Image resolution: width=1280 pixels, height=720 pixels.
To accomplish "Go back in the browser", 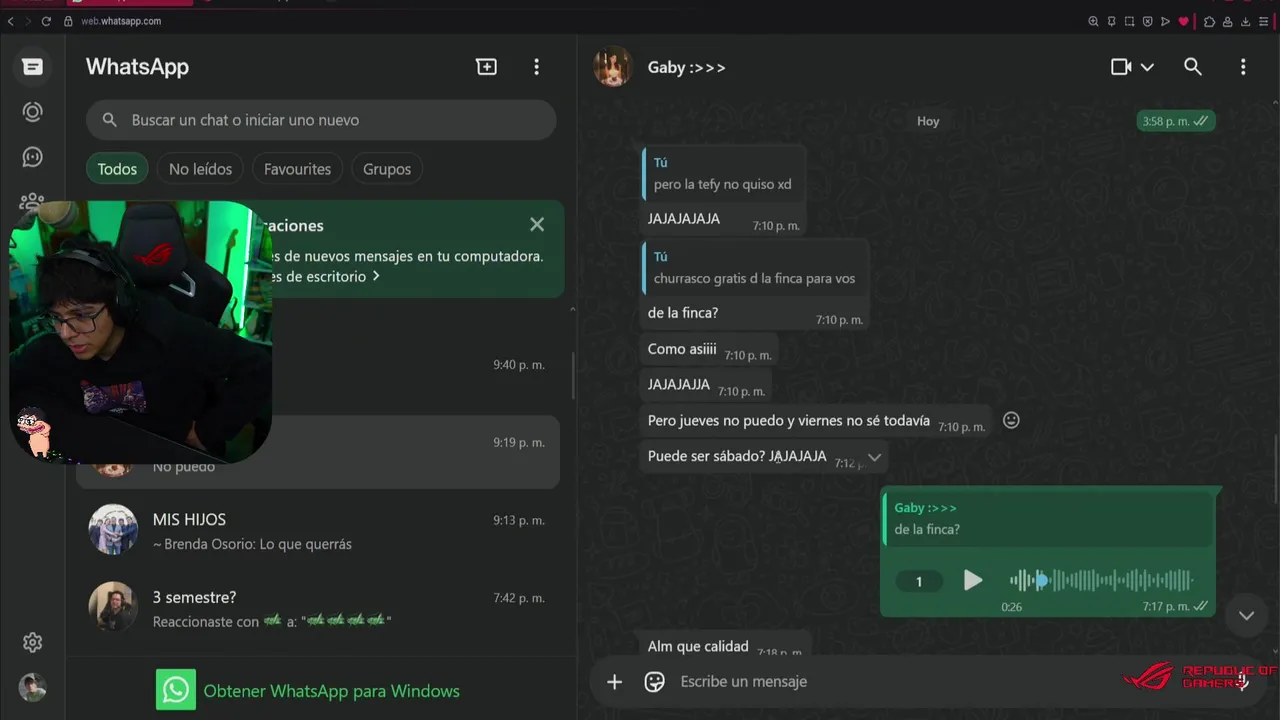I will (x=10, y=21).
